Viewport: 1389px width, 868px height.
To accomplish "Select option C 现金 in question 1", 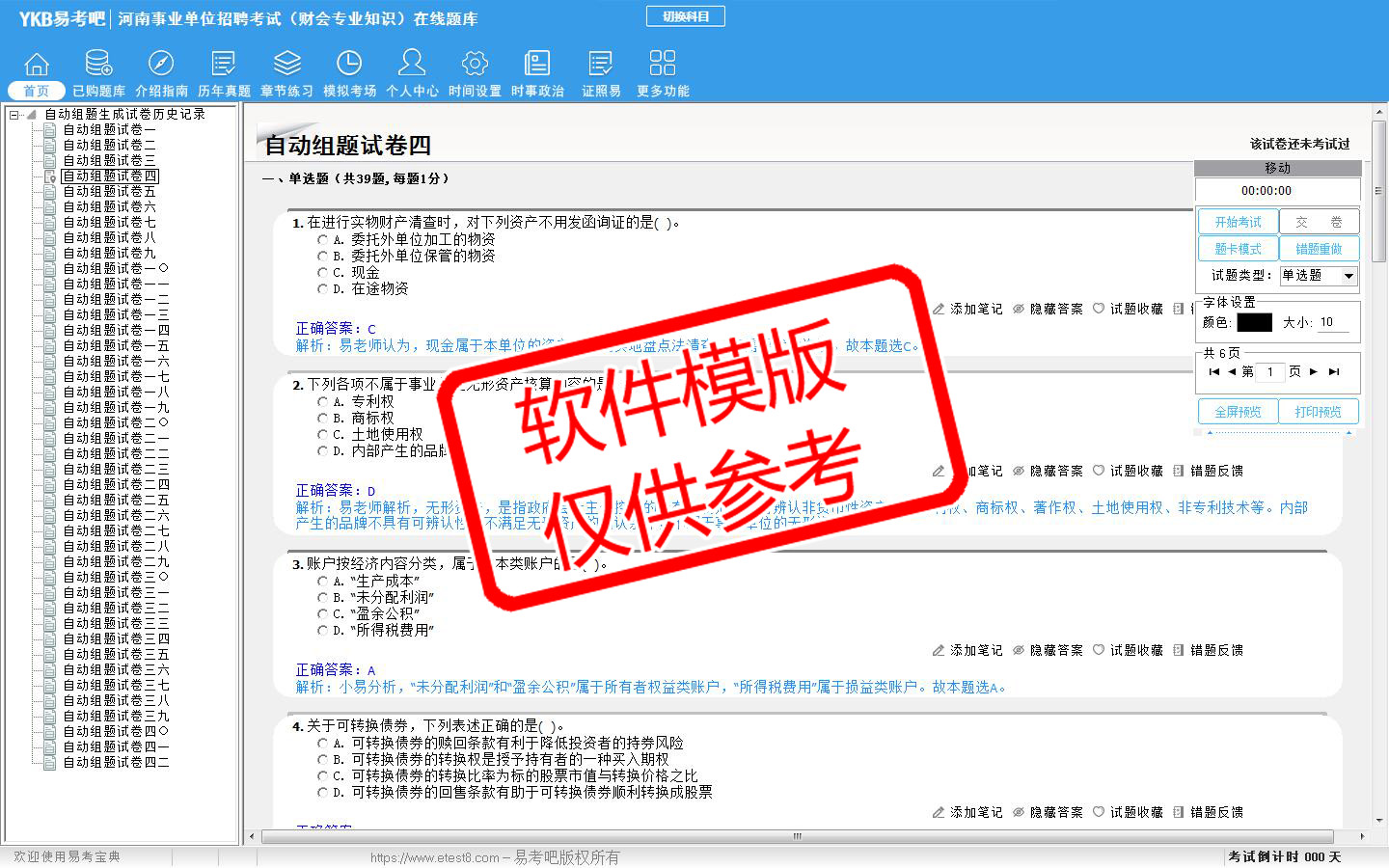I will (322, 273).
